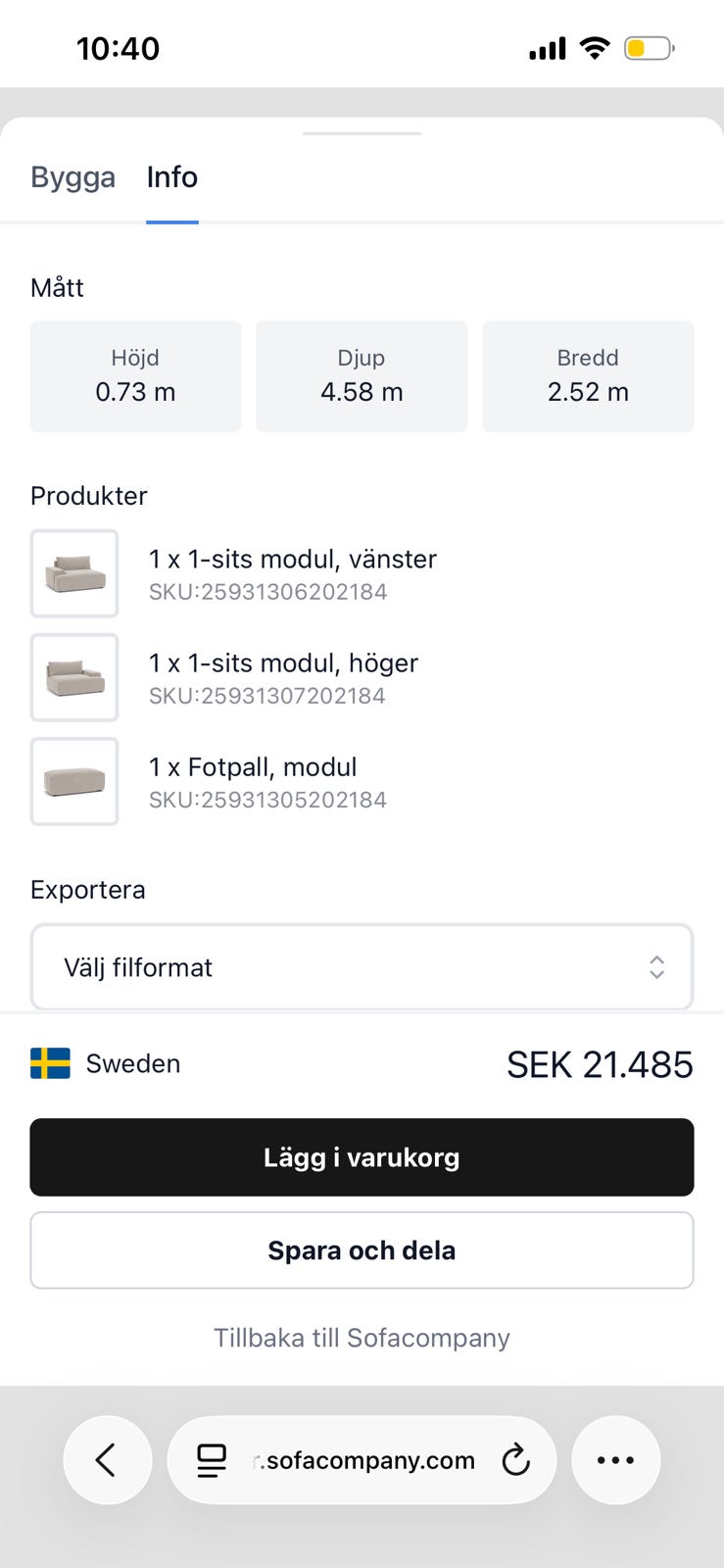Follow the Tillbaka till Sofacompany link
724x1568 pixels.
tap(362, 1338)
